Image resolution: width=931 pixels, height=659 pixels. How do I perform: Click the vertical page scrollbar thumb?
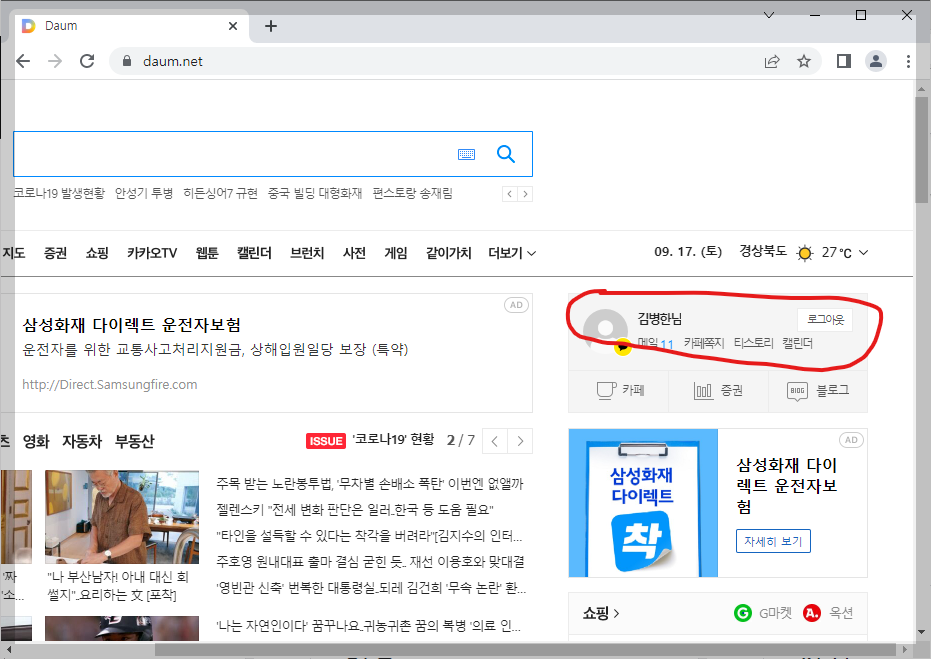922,150
